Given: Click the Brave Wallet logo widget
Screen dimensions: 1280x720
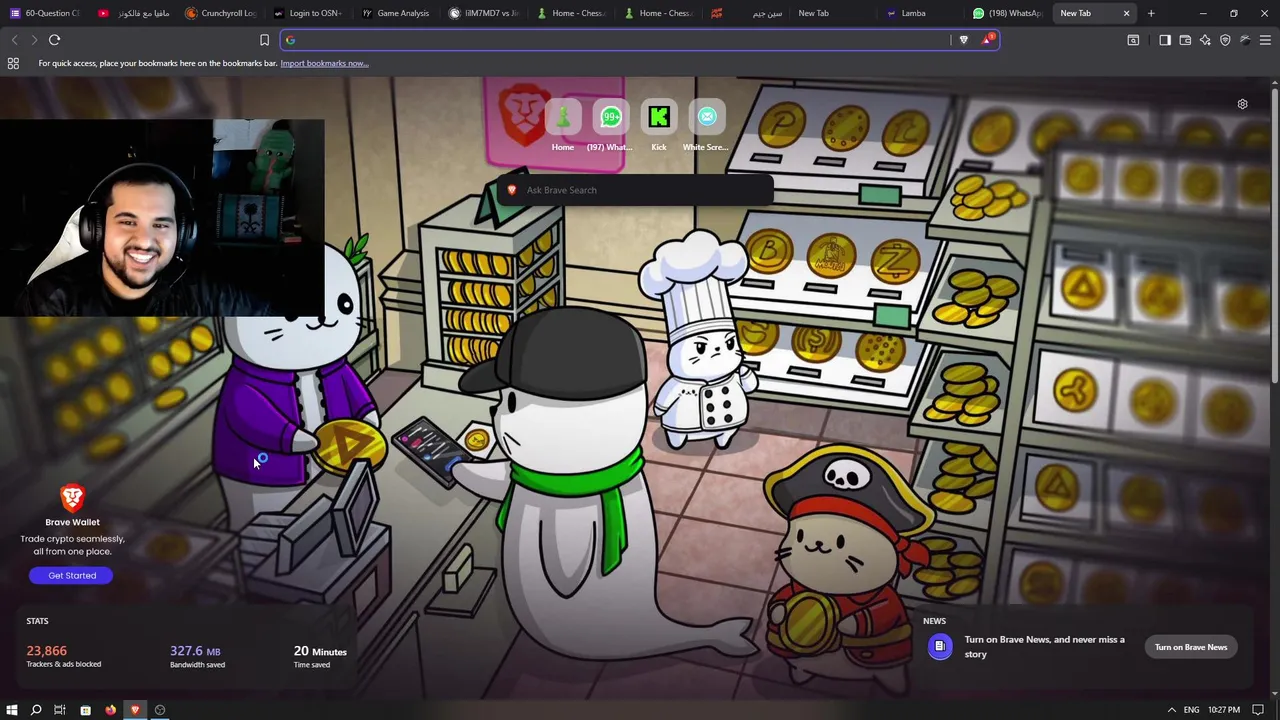Looking at the screenshot, I should click(x=72, y=498).
